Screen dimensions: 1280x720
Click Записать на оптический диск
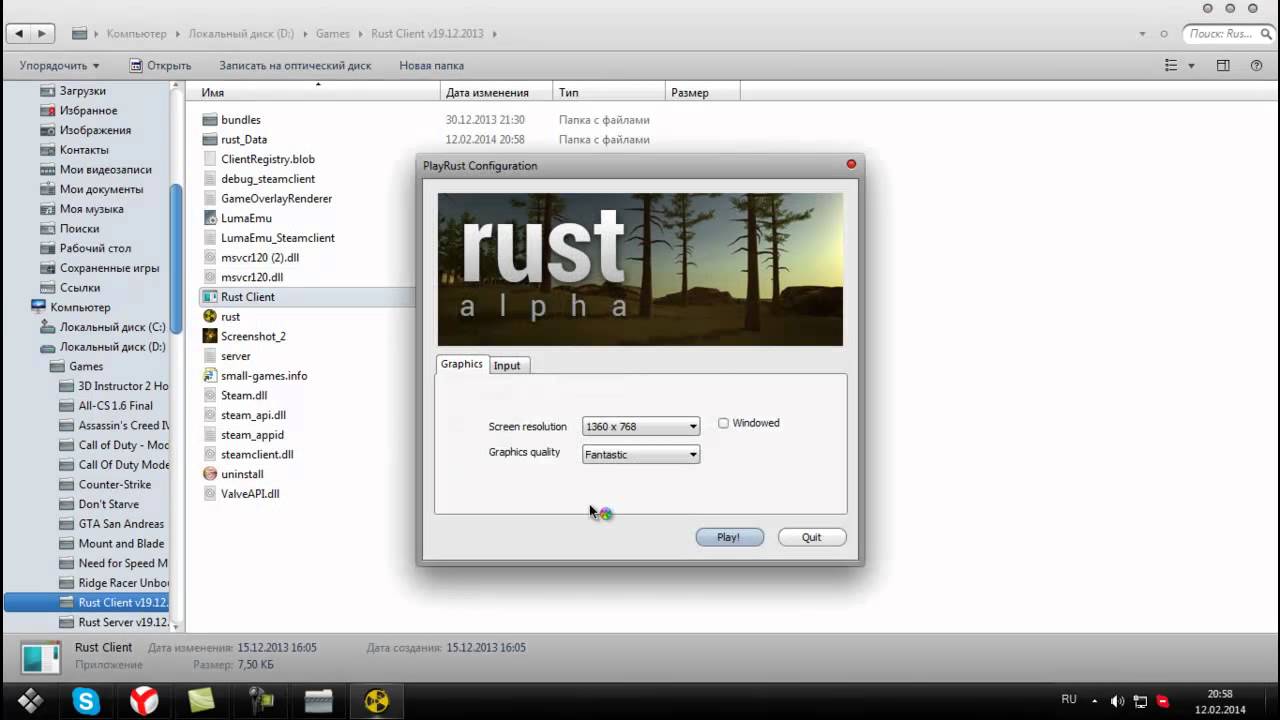click(295, 65)
